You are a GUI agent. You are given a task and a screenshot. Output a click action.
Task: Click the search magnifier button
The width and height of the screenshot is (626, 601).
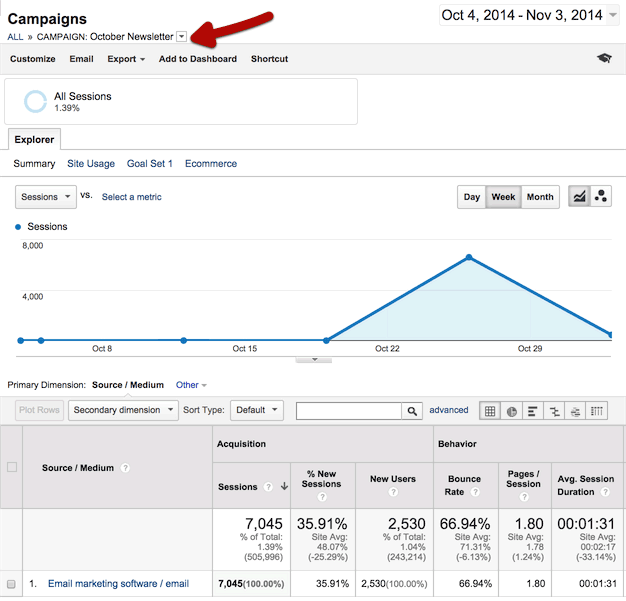click(412, 410)
